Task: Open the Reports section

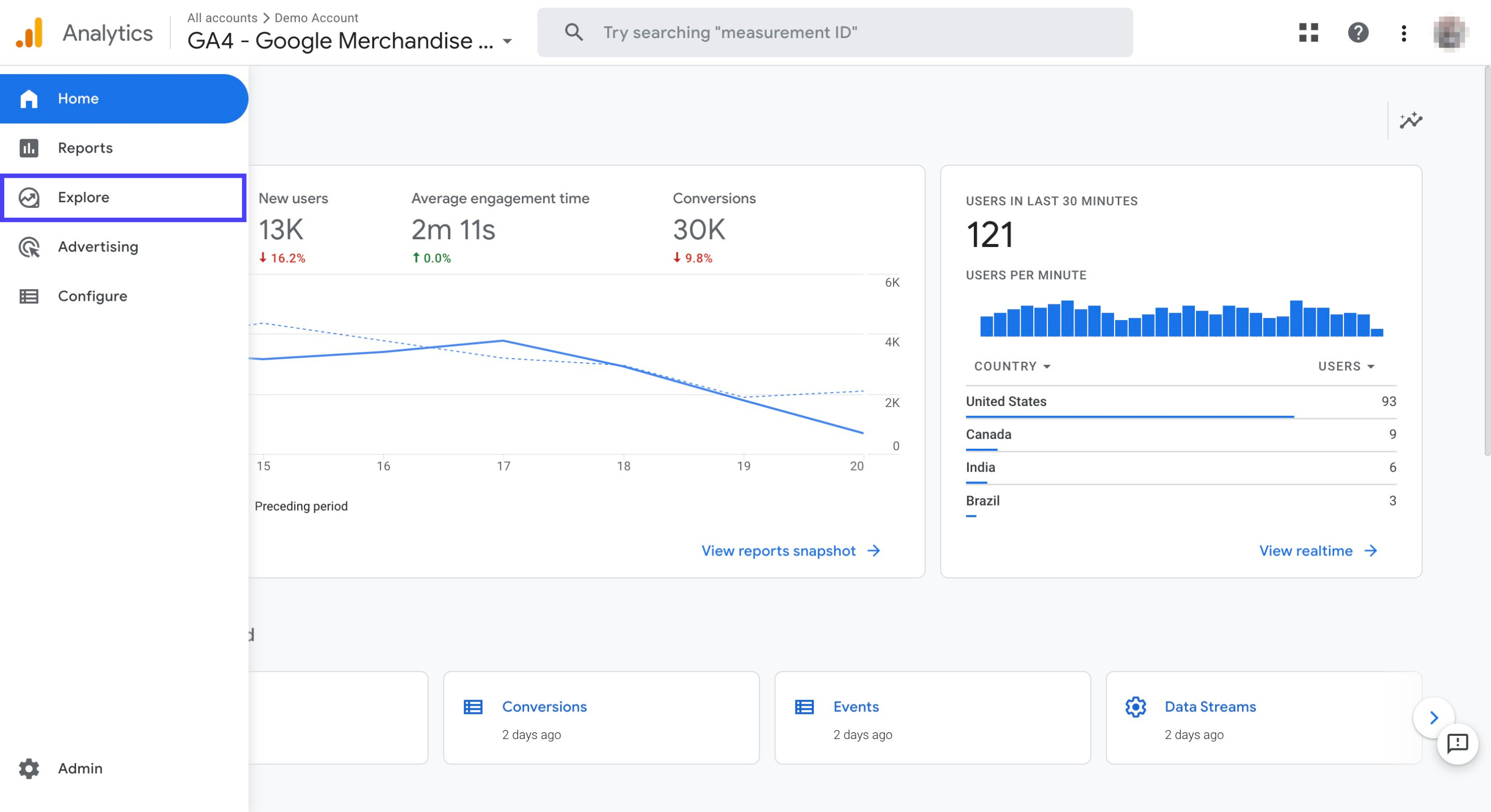Action: tap(123, 147)
